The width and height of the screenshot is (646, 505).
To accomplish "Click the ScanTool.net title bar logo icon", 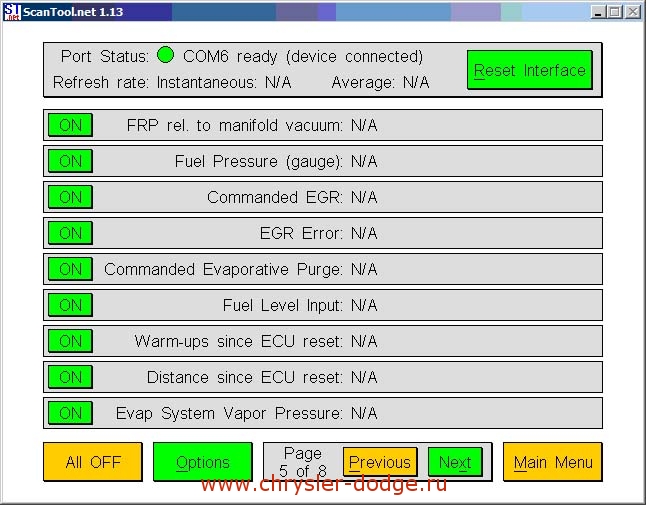I will coord(12,12).
